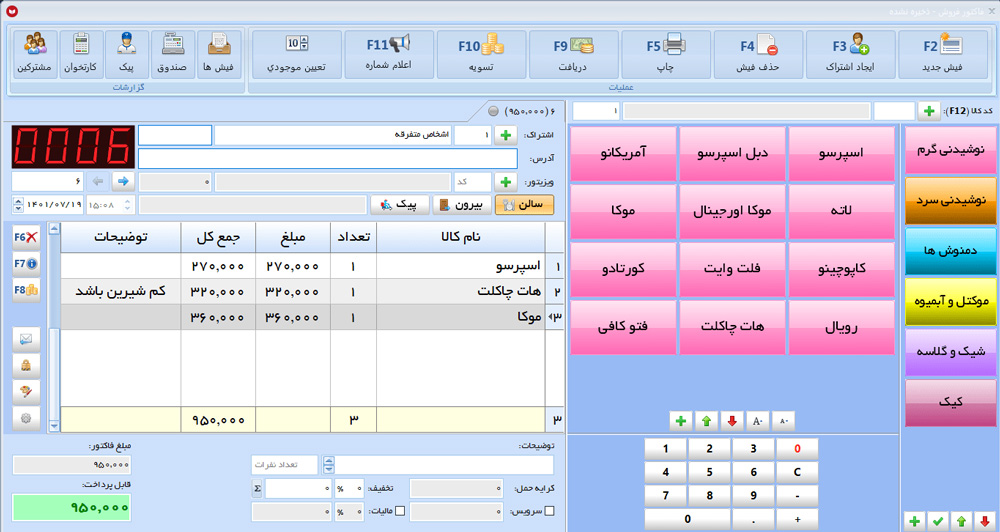The width and height of the screenshot is (1000, 532).
Task: Click the green up arrow under the product grid
Action: pos(706,421)
